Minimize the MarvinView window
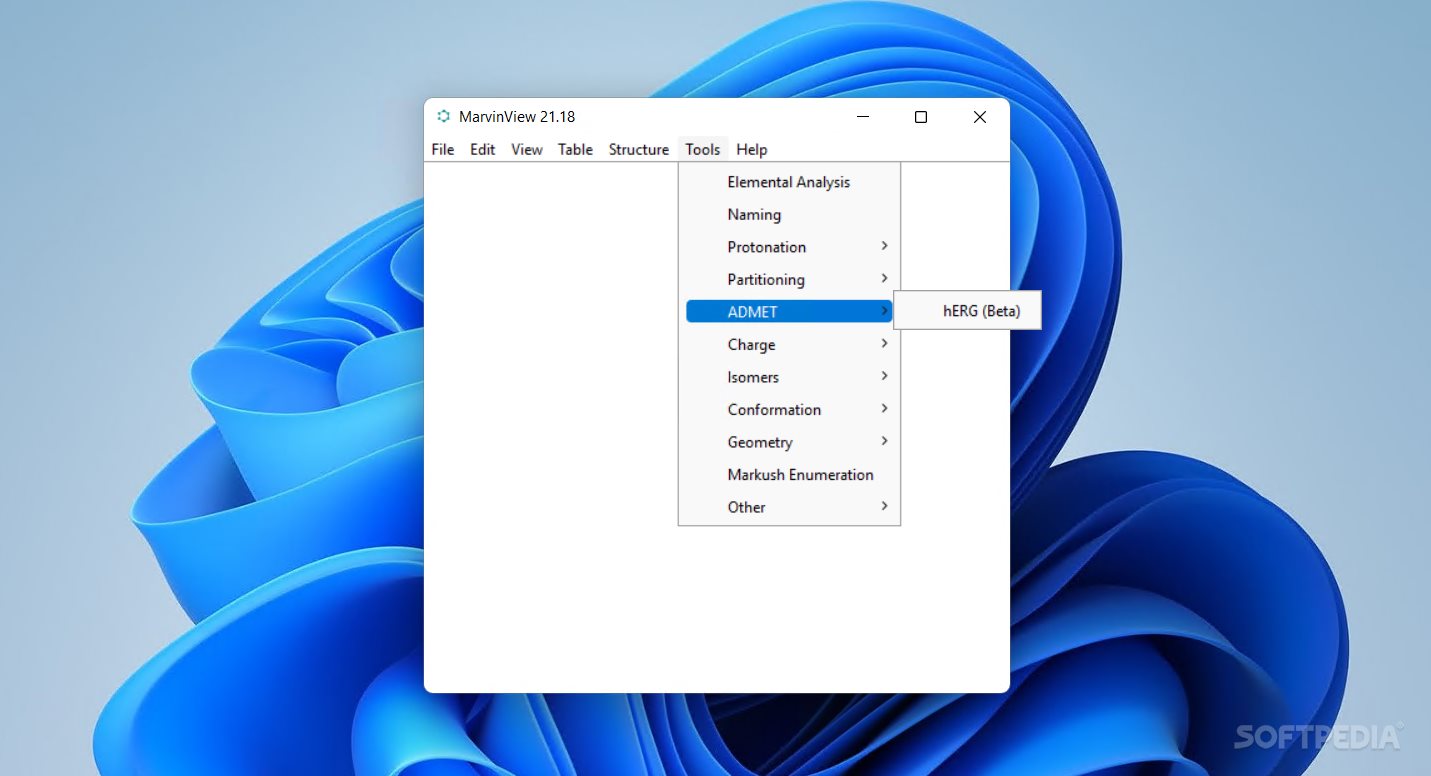Image resolution: width=1431 pixels, height=776 pixels. (862, 117)
